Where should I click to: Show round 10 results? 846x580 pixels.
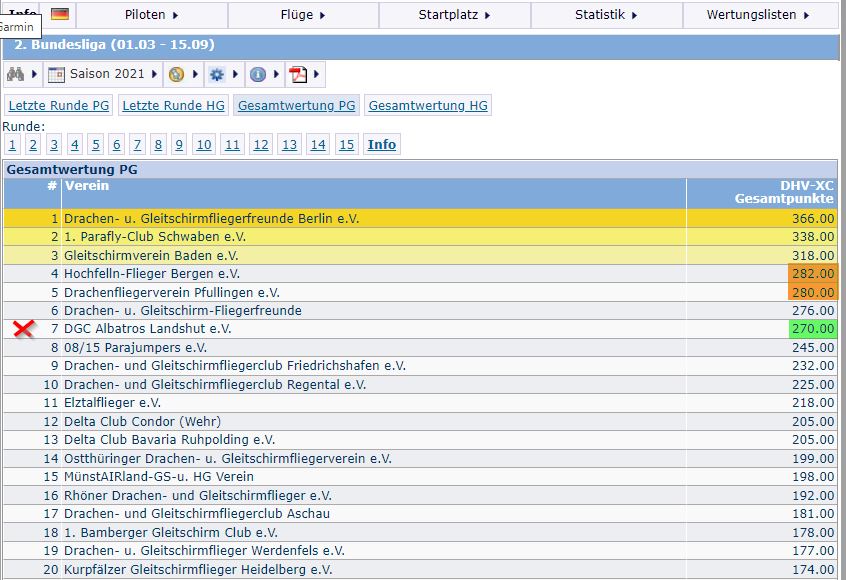pyautogui.click(x=204, y=145)
